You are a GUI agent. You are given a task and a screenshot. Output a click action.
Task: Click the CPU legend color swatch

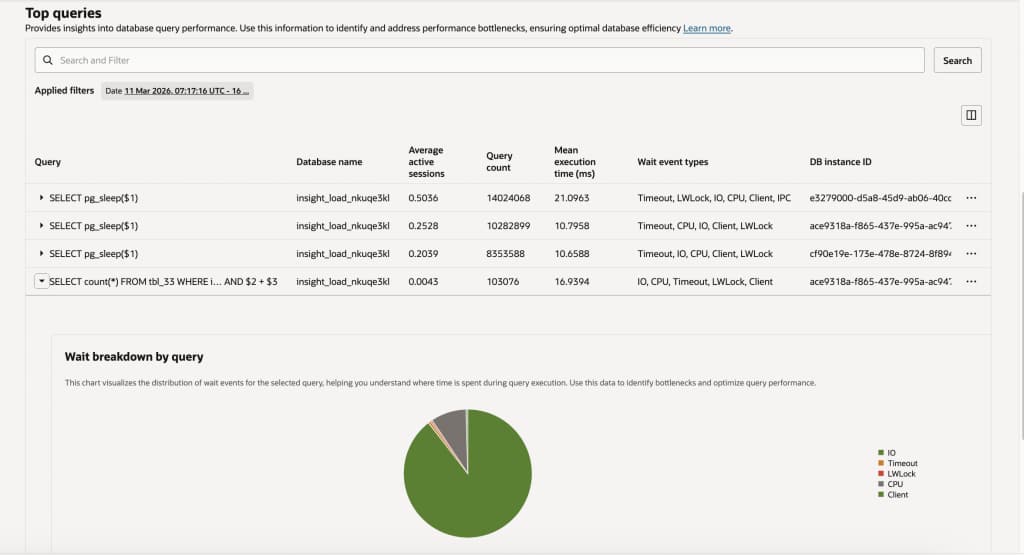pos(881,484)
